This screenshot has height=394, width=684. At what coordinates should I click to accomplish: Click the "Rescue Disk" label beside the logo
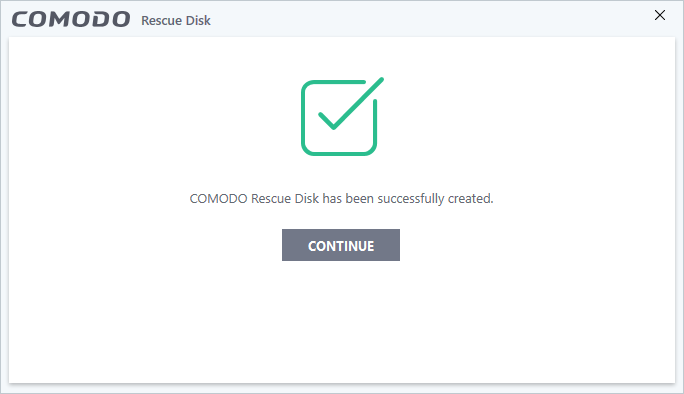176,21
